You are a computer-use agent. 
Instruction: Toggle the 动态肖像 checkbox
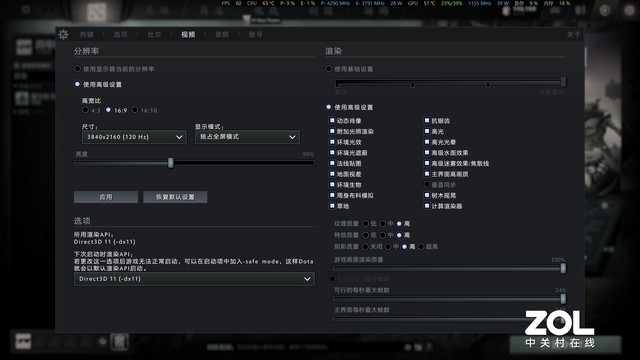coord(332,120)
